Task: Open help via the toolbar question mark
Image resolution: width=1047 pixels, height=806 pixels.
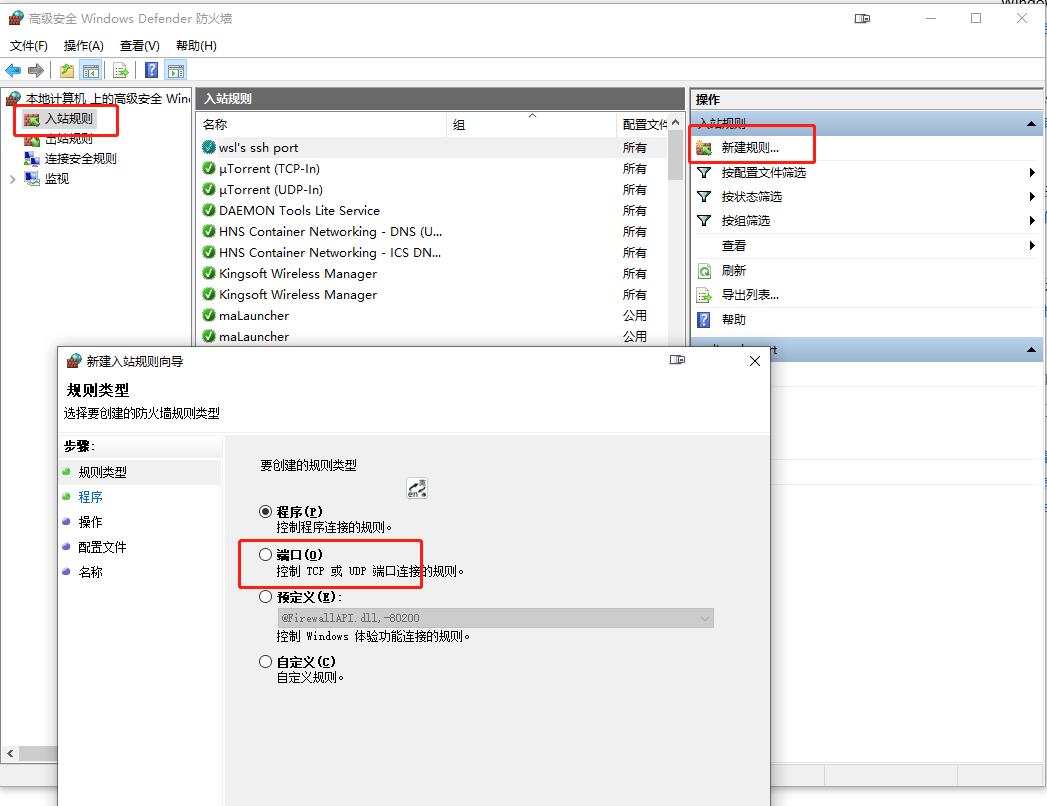Action: click(152, 70)
